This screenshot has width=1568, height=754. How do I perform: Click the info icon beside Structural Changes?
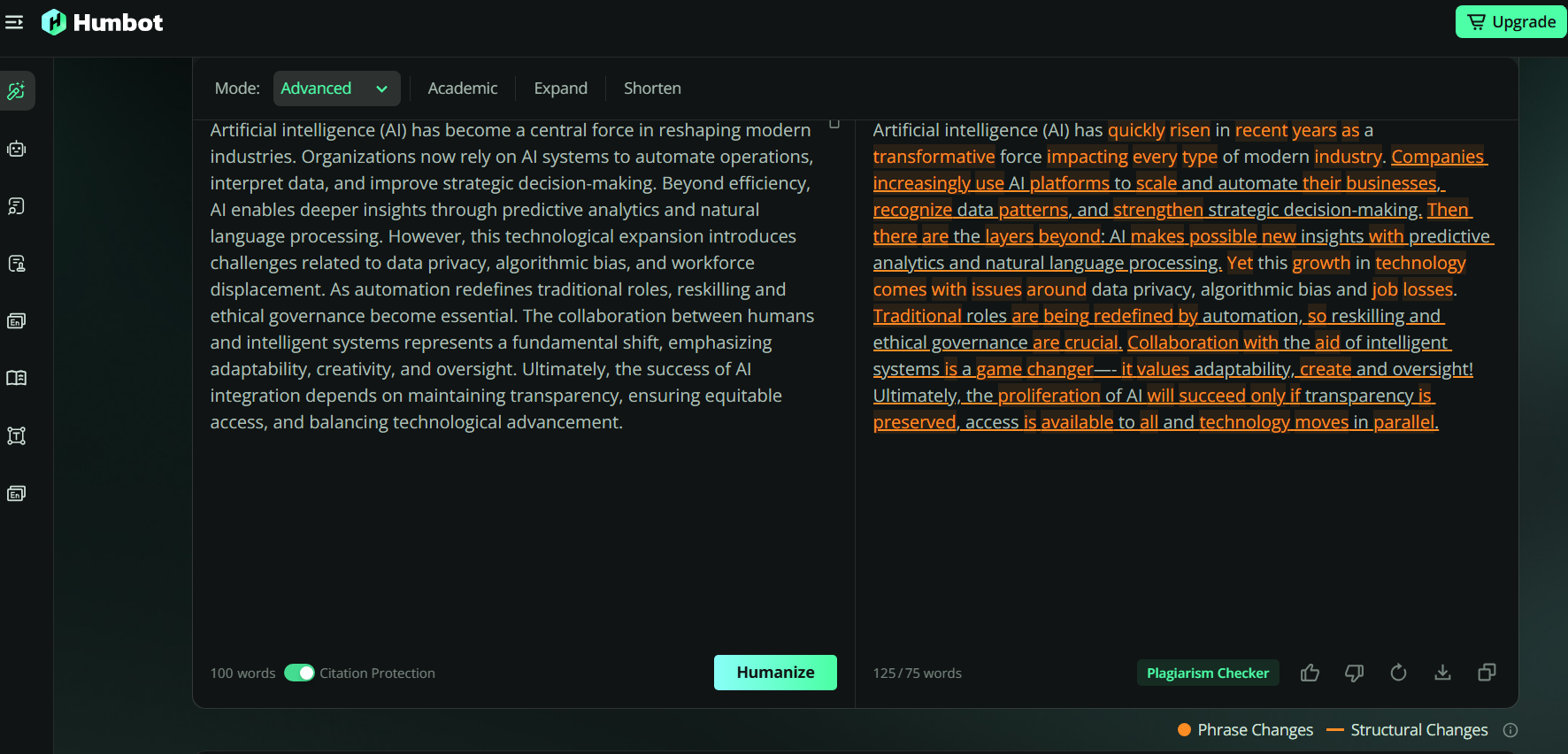pos(1510,730)
